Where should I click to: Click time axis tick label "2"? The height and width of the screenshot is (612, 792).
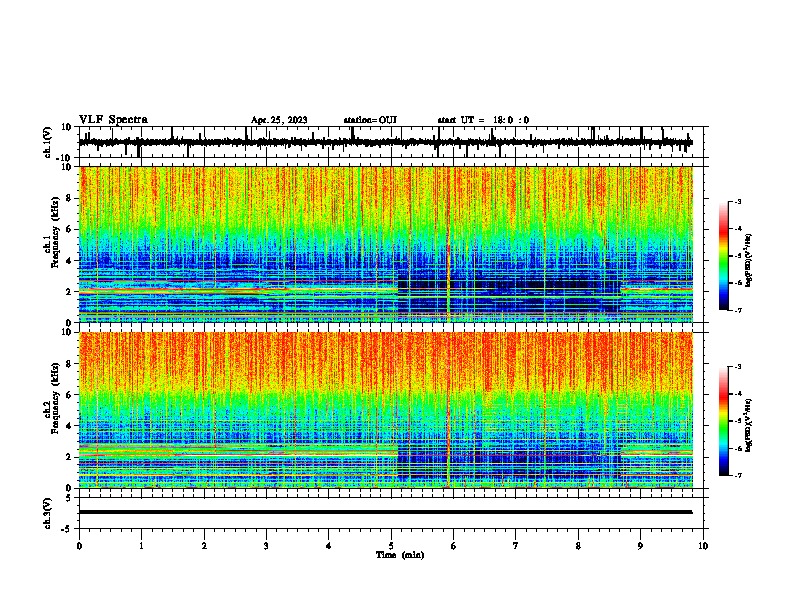[x=204, y=546]
